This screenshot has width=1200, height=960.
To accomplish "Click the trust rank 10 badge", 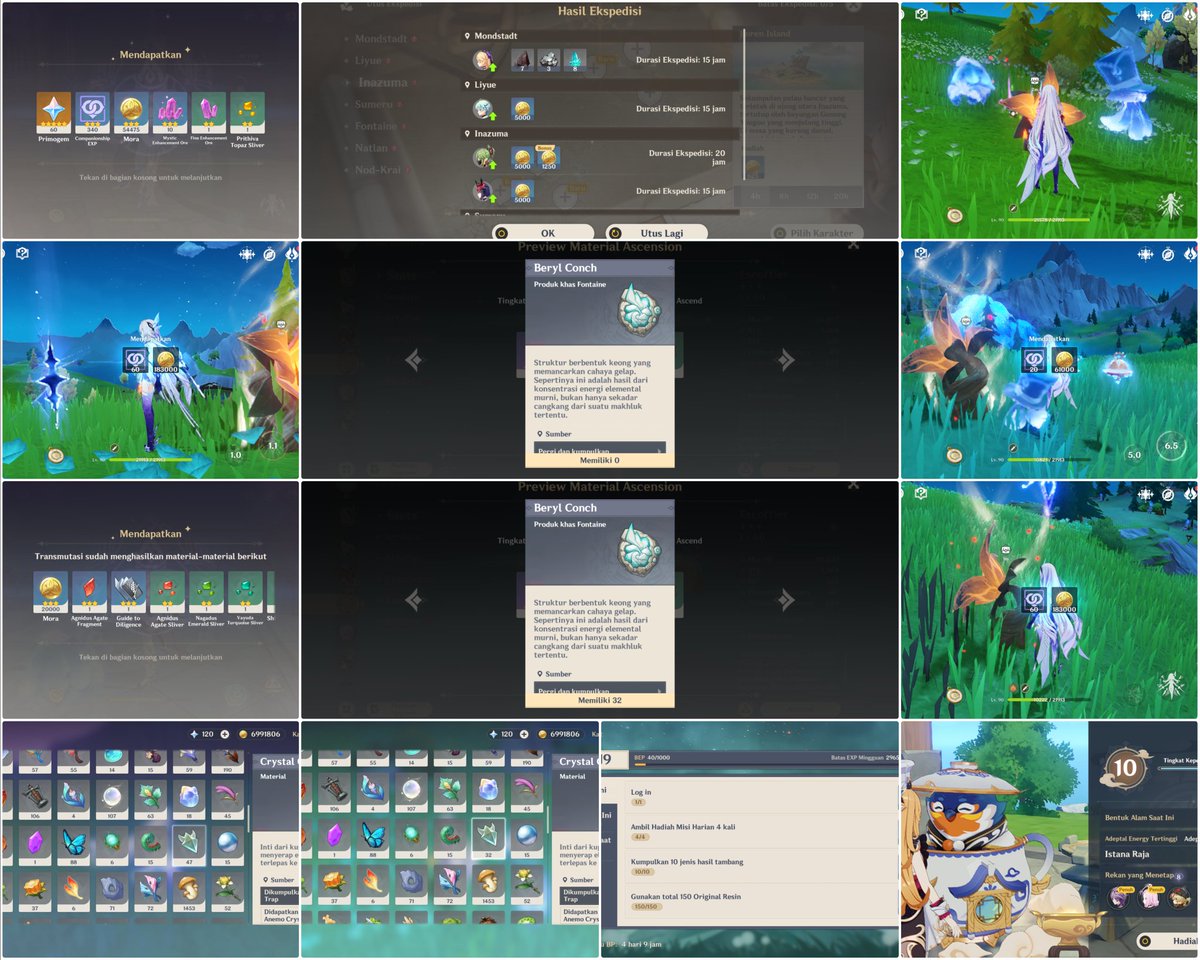I will pos(1125,768).
